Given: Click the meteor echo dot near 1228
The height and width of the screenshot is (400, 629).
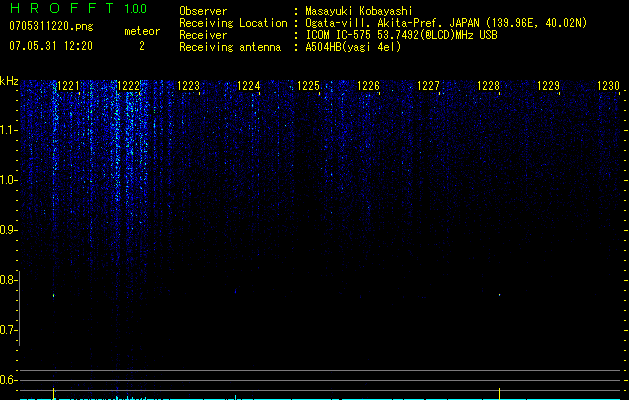Looking at the screenshot, I should (x=499, y=295).
